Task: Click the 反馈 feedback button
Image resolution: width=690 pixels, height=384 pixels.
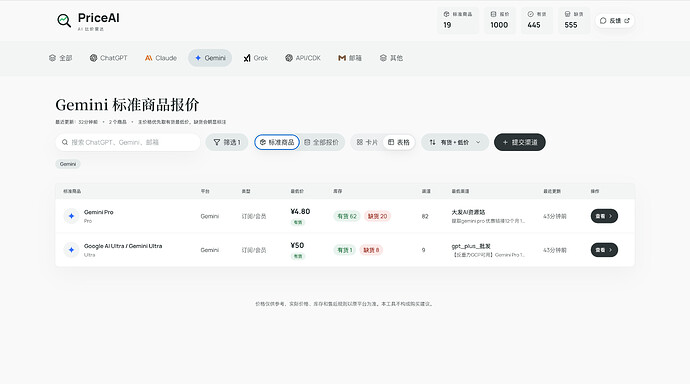Action: (615, 20)
